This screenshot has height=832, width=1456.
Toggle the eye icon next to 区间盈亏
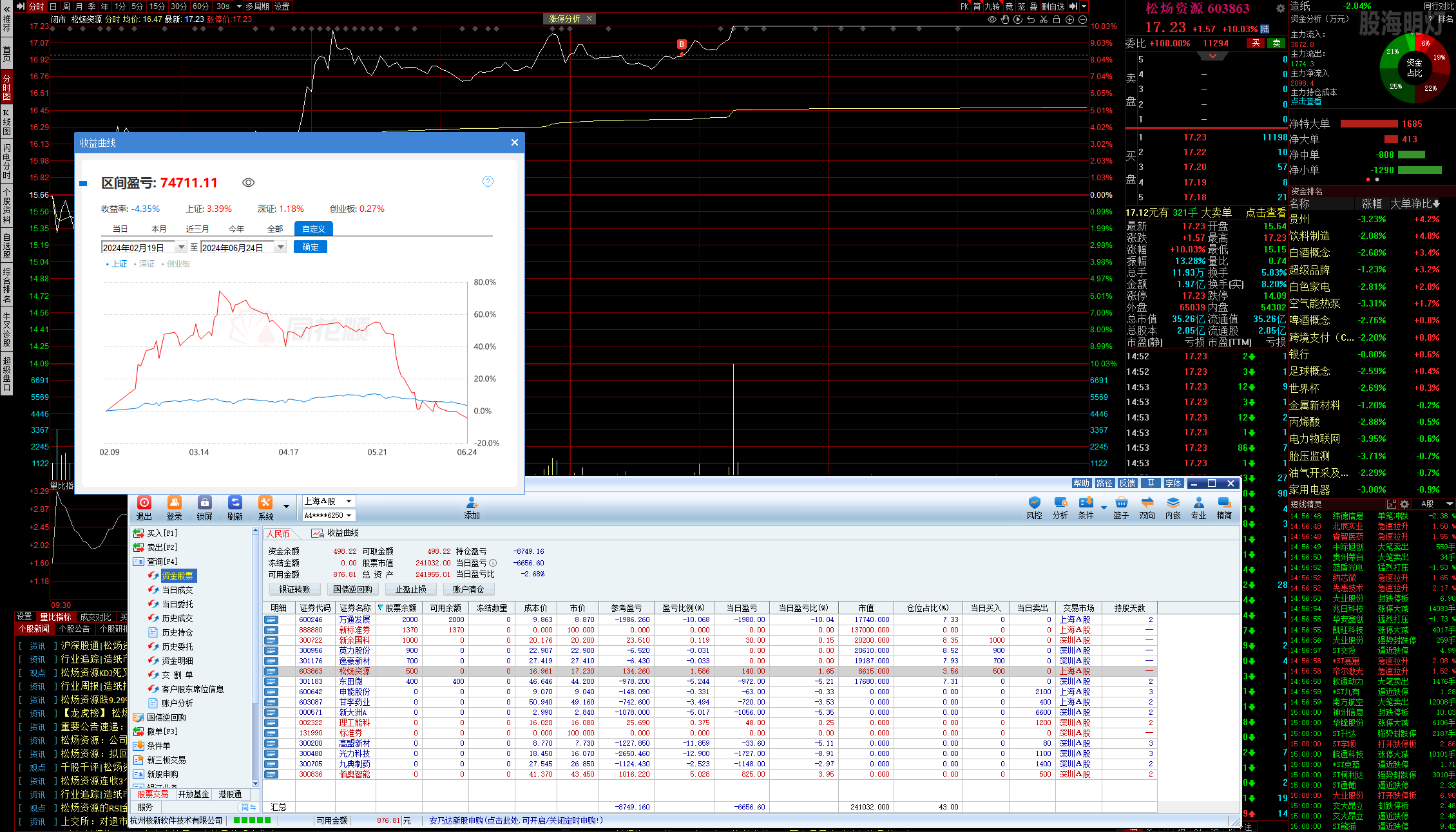point(248,183)
